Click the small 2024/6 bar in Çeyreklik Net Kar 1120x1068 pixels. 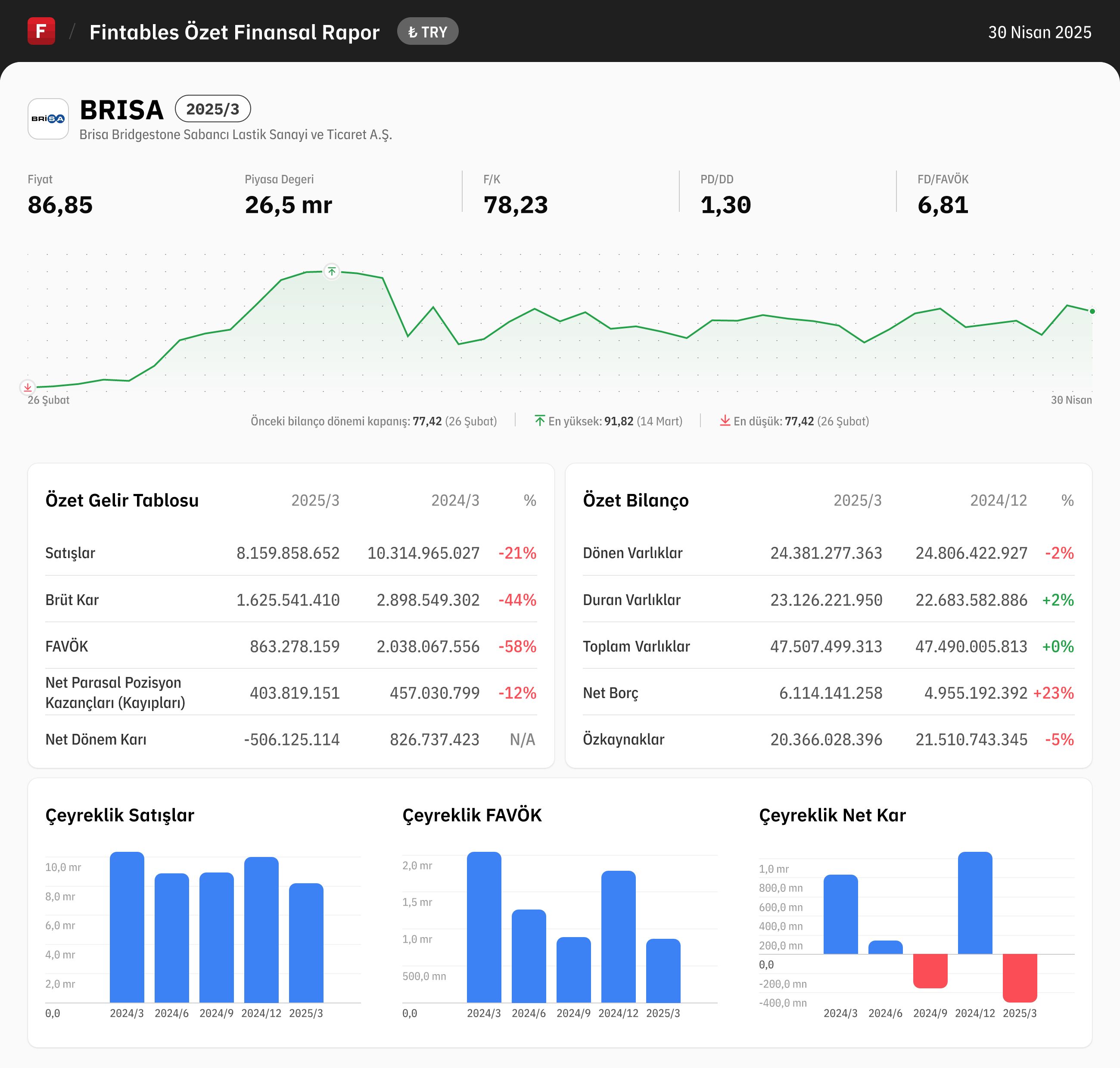tap(885, 947)
